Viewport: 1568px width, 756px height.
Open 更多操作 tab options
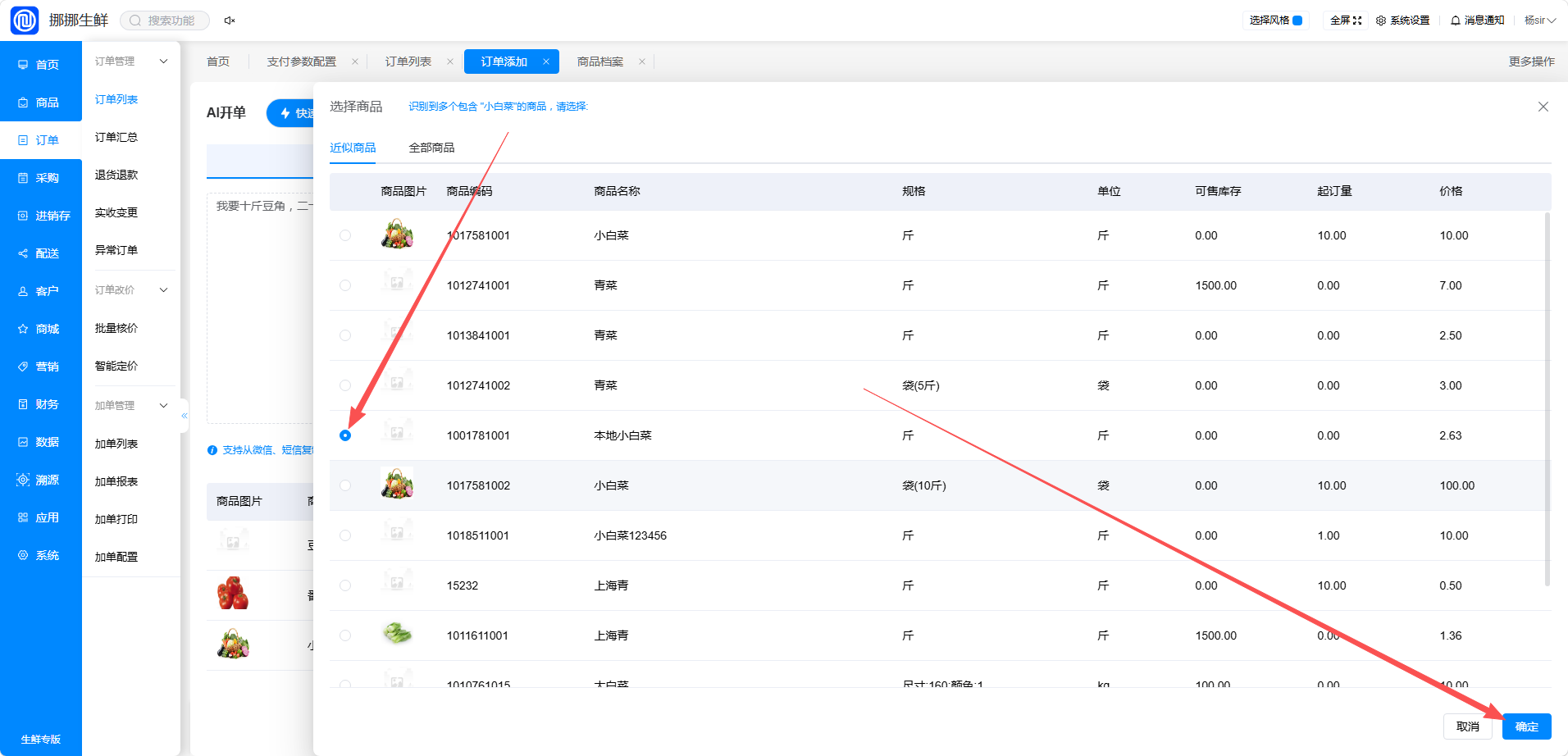[x=1531, y=61]
